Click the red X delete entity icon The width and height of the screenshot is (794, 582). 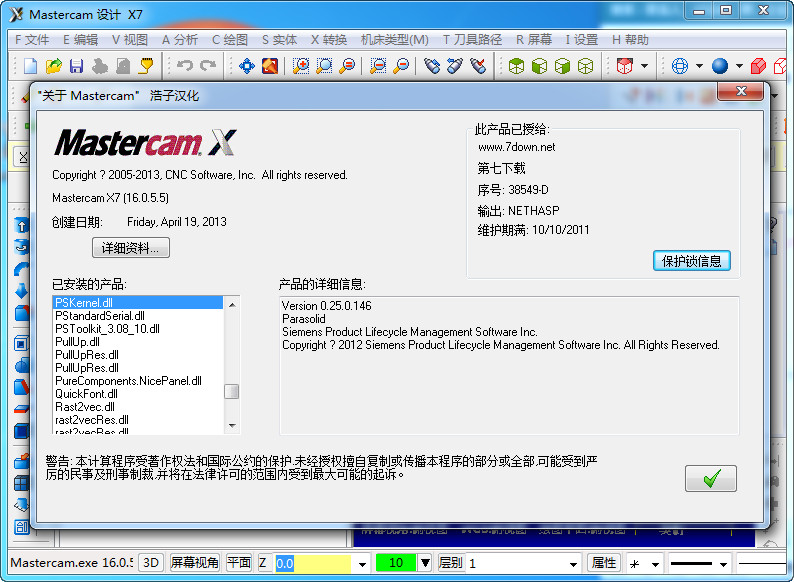[478, 66]
